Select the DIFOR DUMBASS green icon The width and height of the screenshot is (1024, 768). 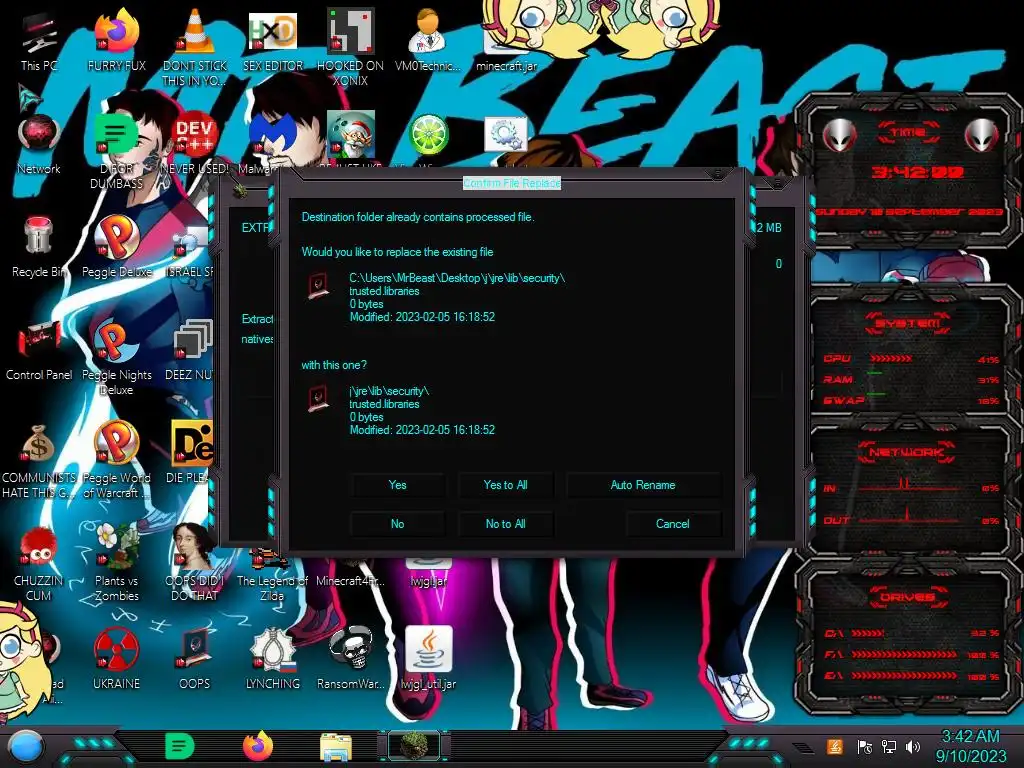(x=117, y=152)
